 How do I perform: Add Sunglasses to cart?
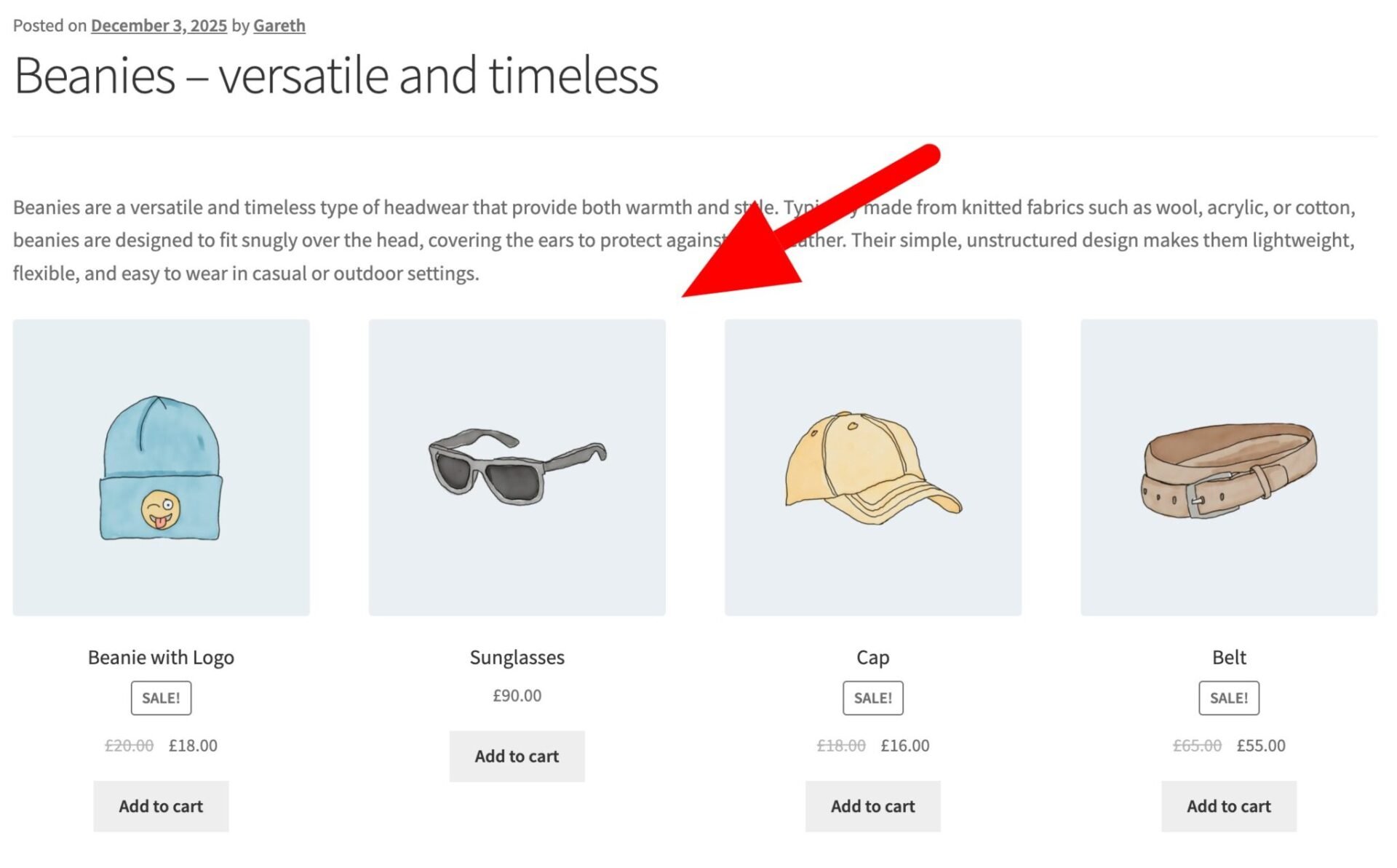tap(517, 756)
